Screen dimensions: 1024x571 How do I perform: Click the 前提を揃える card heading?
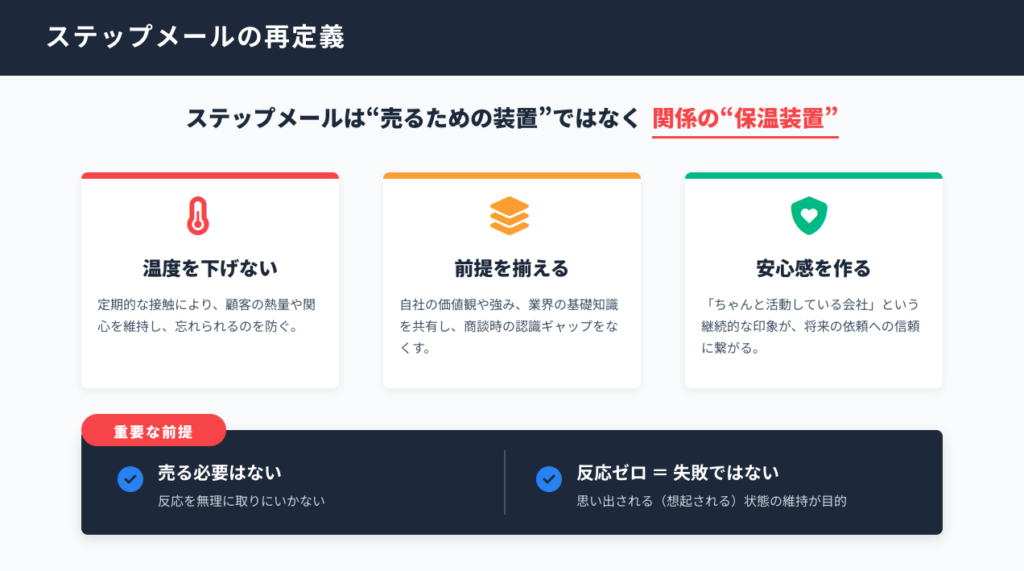tap(511, 268)
